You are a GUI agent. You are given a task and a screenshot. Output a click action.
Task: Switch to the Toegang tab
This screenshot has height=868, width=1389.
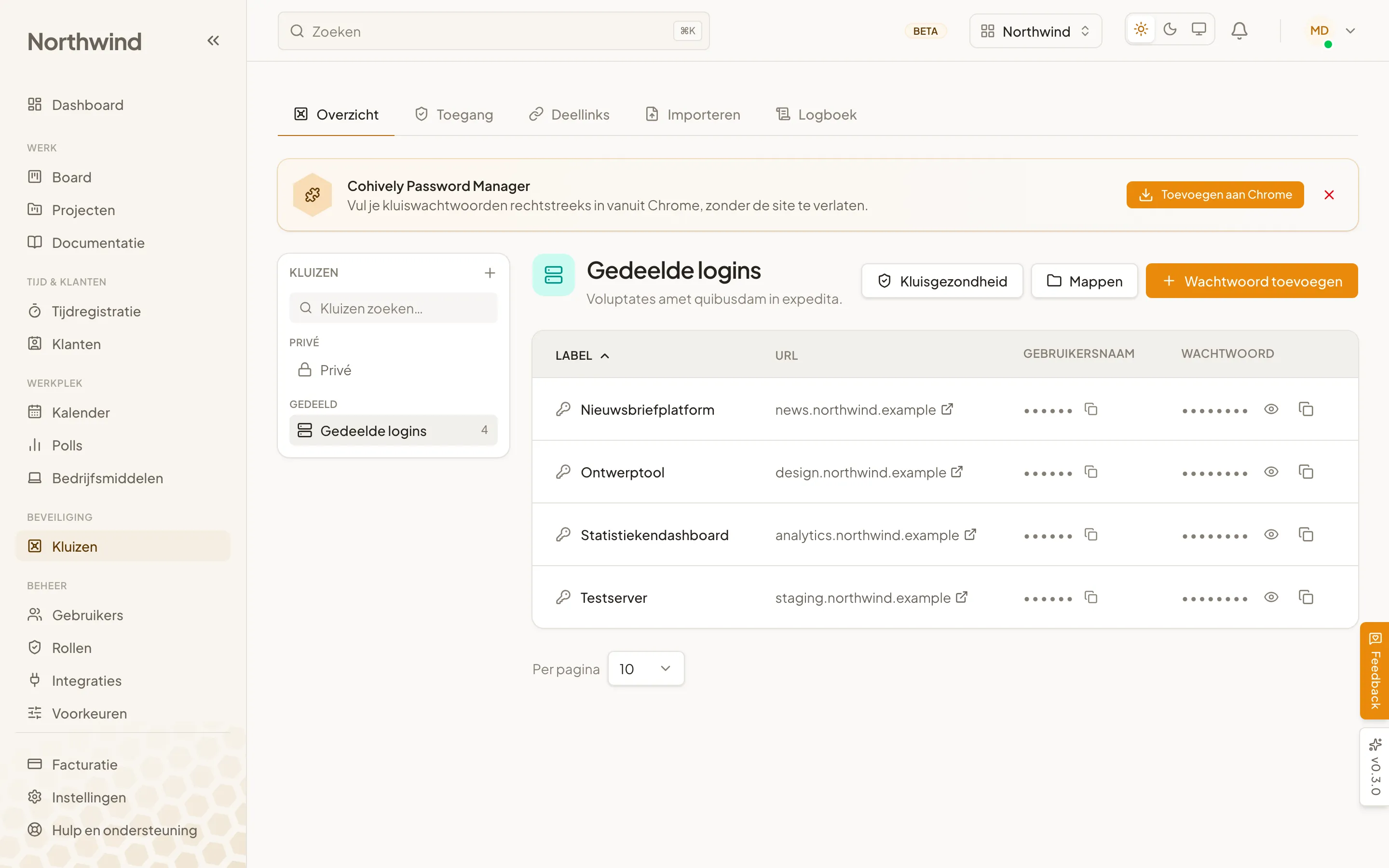[x=454, y=114]
